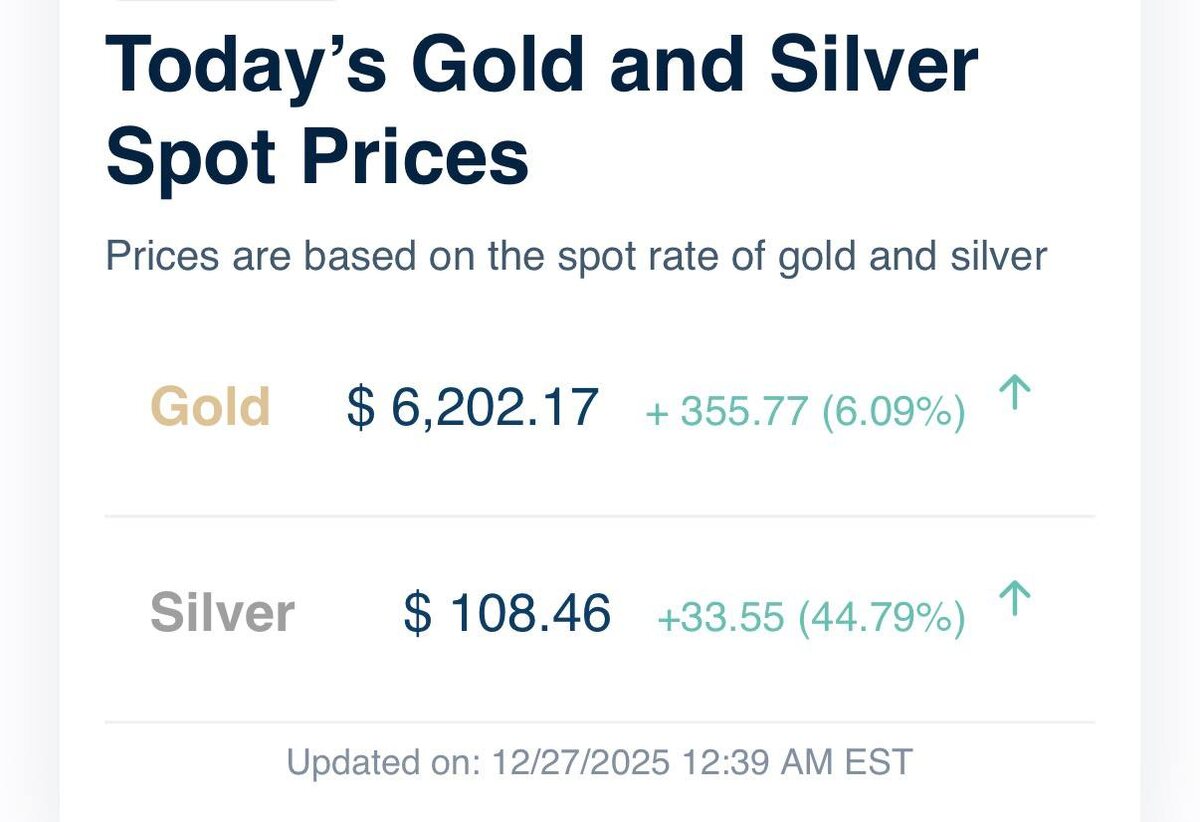The width and height of the screenshot is (1200, 822).
Task: Click the time 12:39 AM EST
Action: click(797, 763)
